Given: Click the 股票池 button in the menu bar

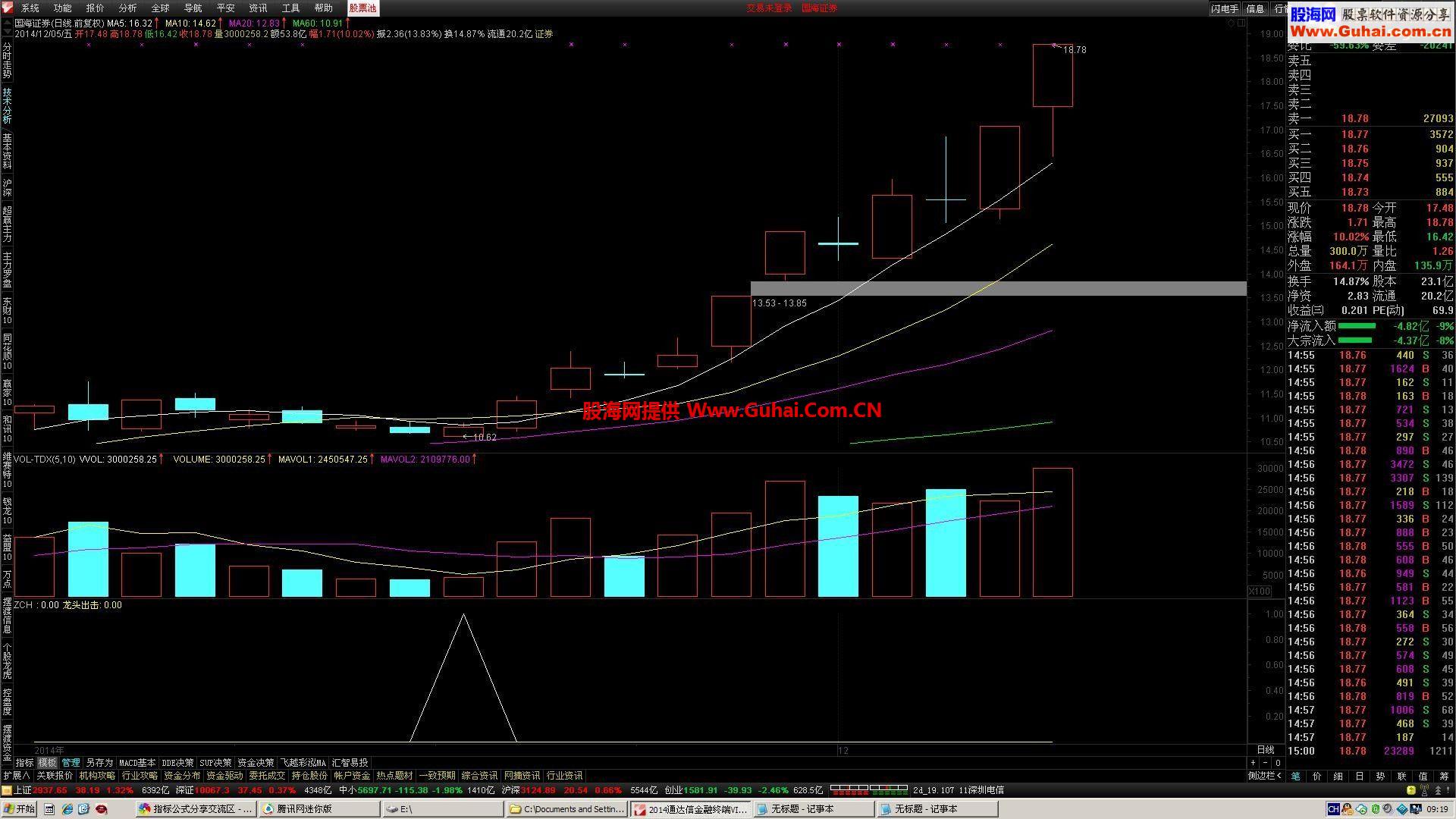Looking at the screenshot, I should [x=362, y=8].
